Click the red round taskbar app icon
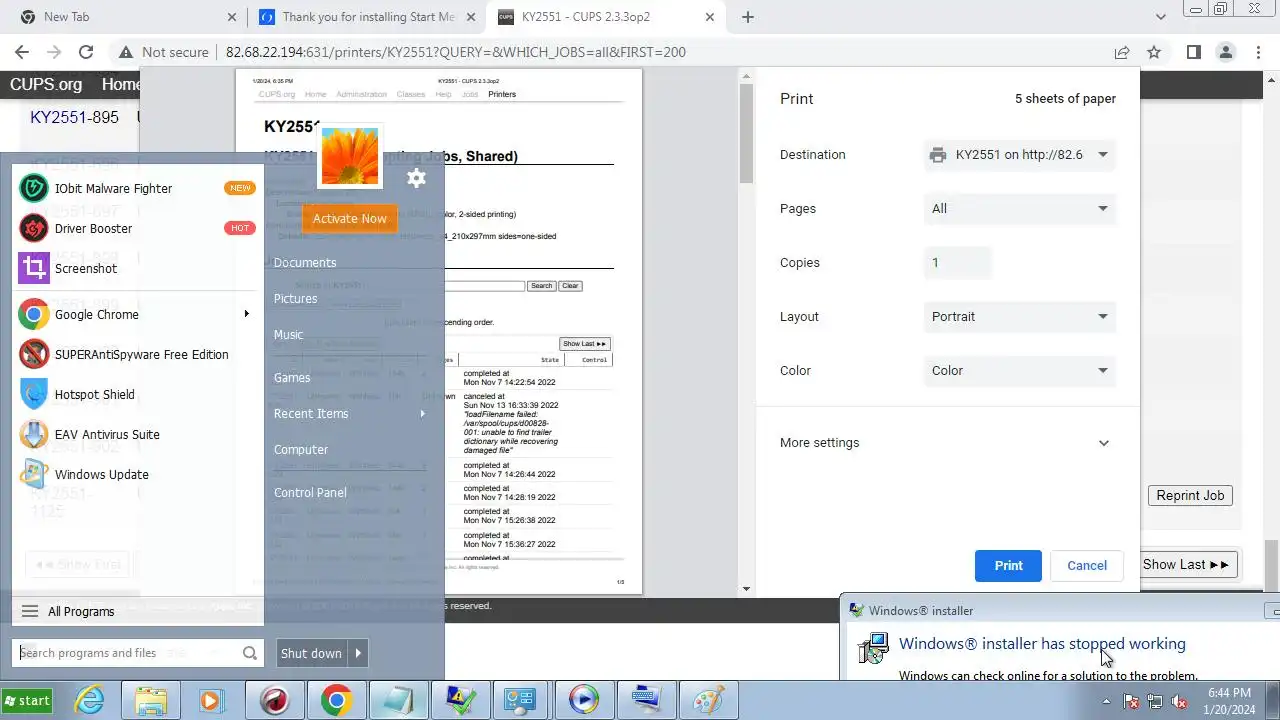 tap(274, 700)
